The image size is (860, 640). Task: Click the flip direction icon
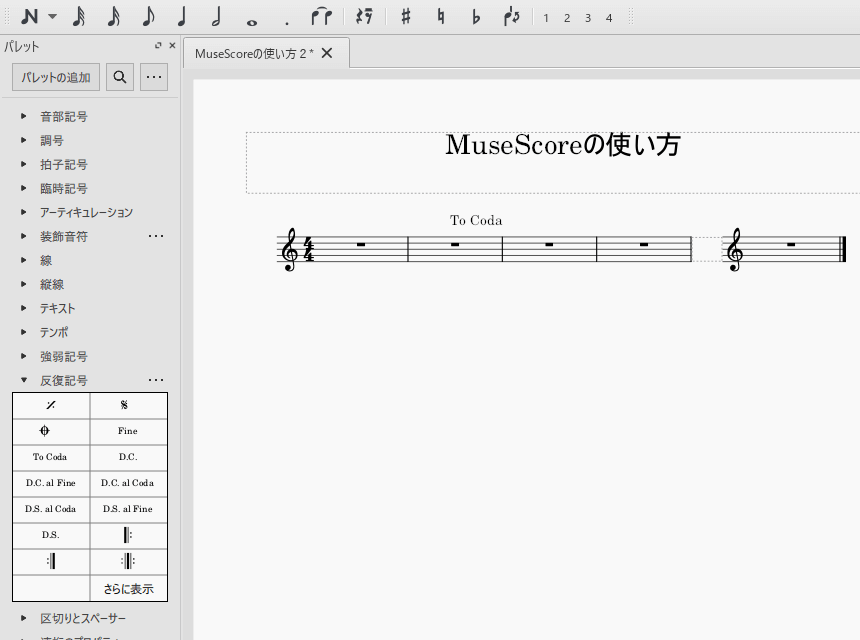[x=512, y=17]
